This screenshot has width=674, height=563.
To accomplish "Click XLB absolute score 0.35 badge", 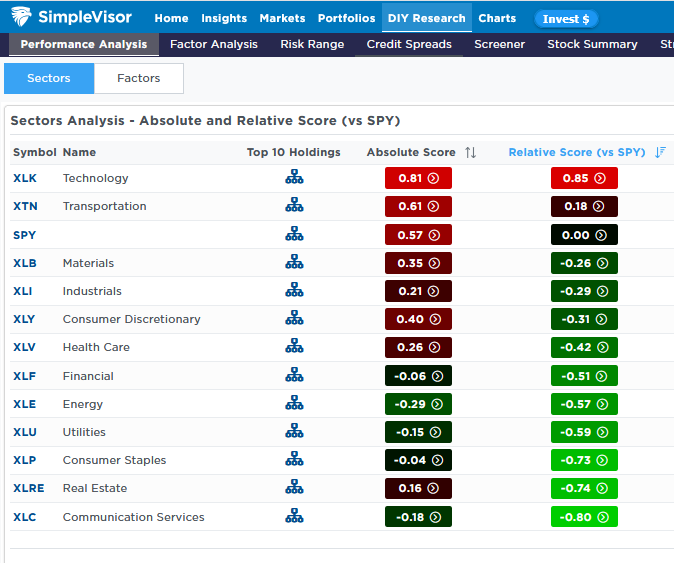I will coord(418,263).
